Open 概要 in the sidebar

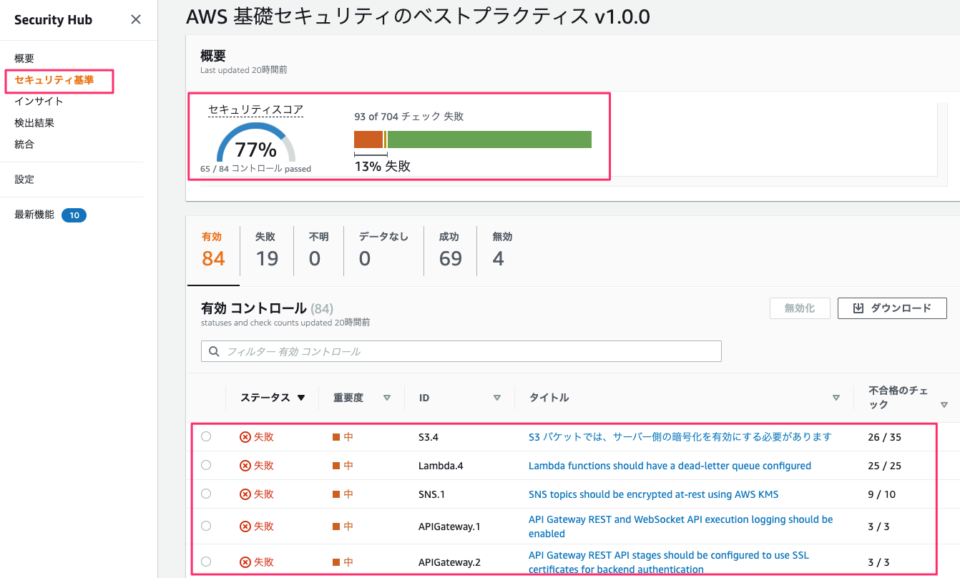coord(24,58)
